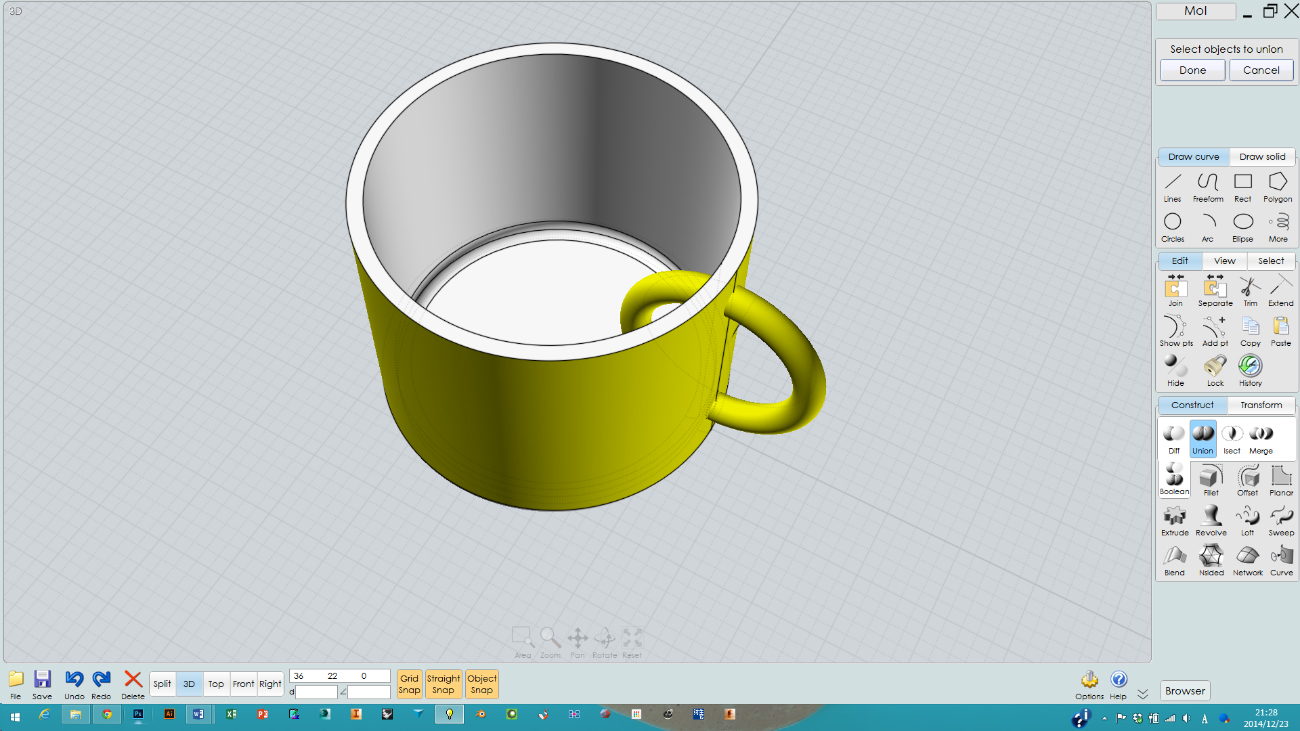Open the File menu icon
This screenshot has width=1300, height=731.
pyautogui.click(x=16, y=684)
